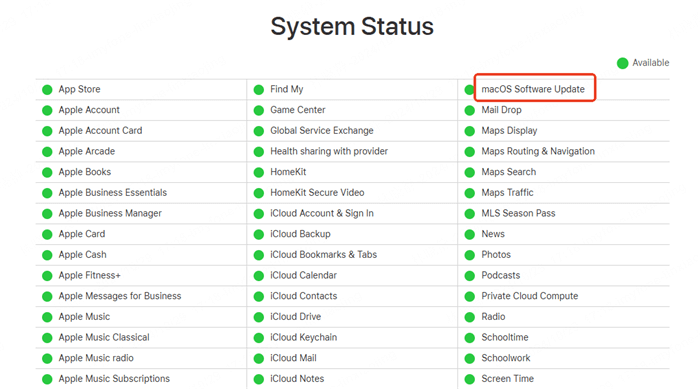Viewport: 700px width, 389px height.
Task: Click Apple Music Subscriptions label
Action: (114, 379)
